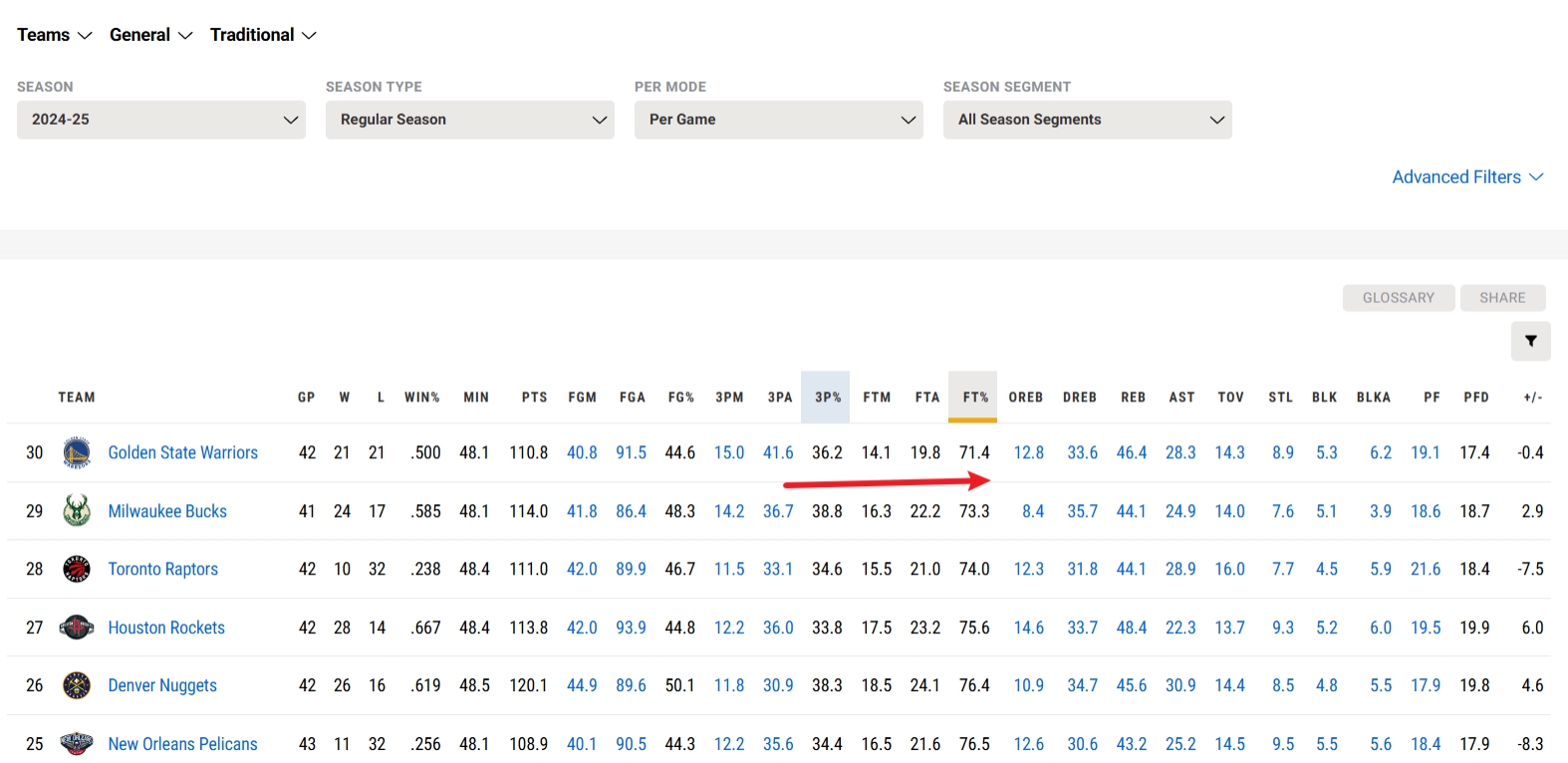
Task: Open the Traditional stats menu
Action: click(x=263, y=35)
